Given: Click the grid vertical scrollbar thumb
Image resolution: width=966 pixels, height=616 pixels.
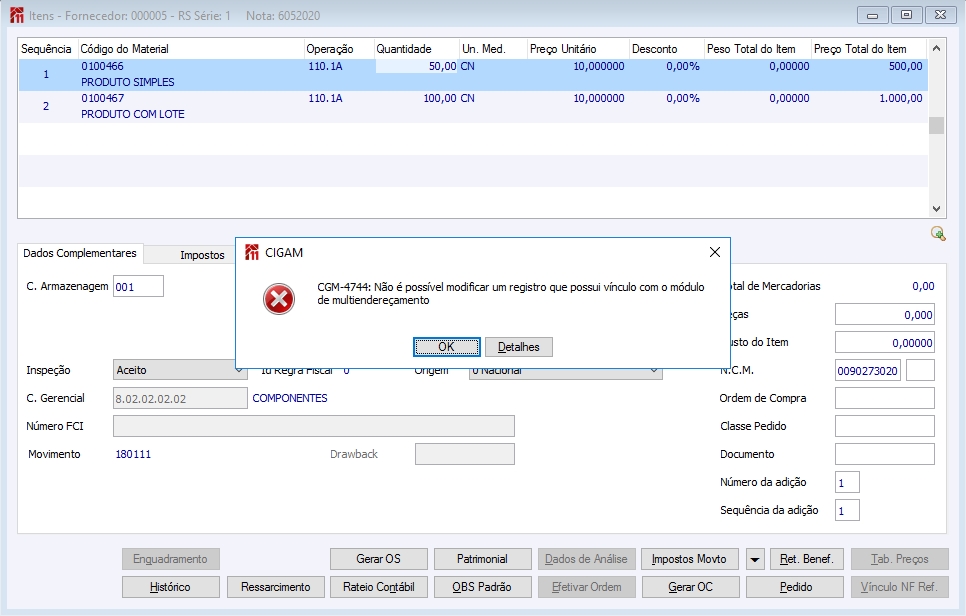Looking at the screenshot, I should [x=936, y=125].
